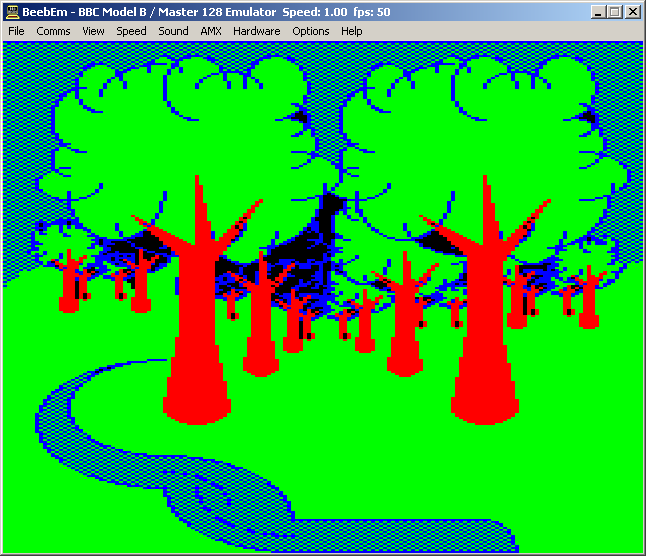646x556 pixels.
Task: Open the Help menu
Action: point(351,31)
